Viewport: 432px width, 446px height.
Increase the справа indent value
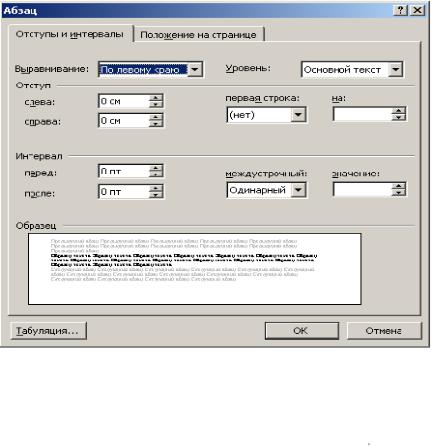tap(156, 117)
